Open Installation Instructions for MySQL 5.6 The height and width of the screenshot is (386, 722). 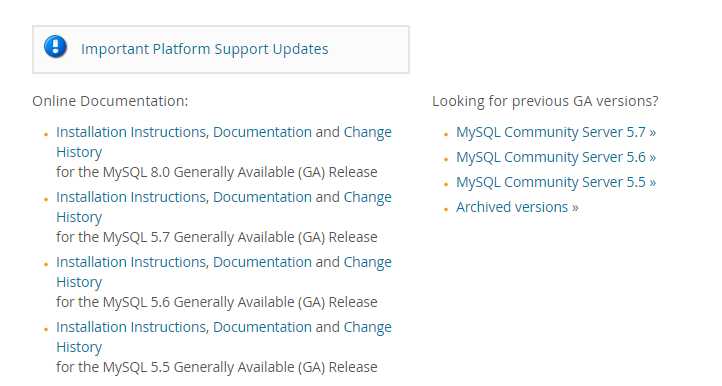131,262
